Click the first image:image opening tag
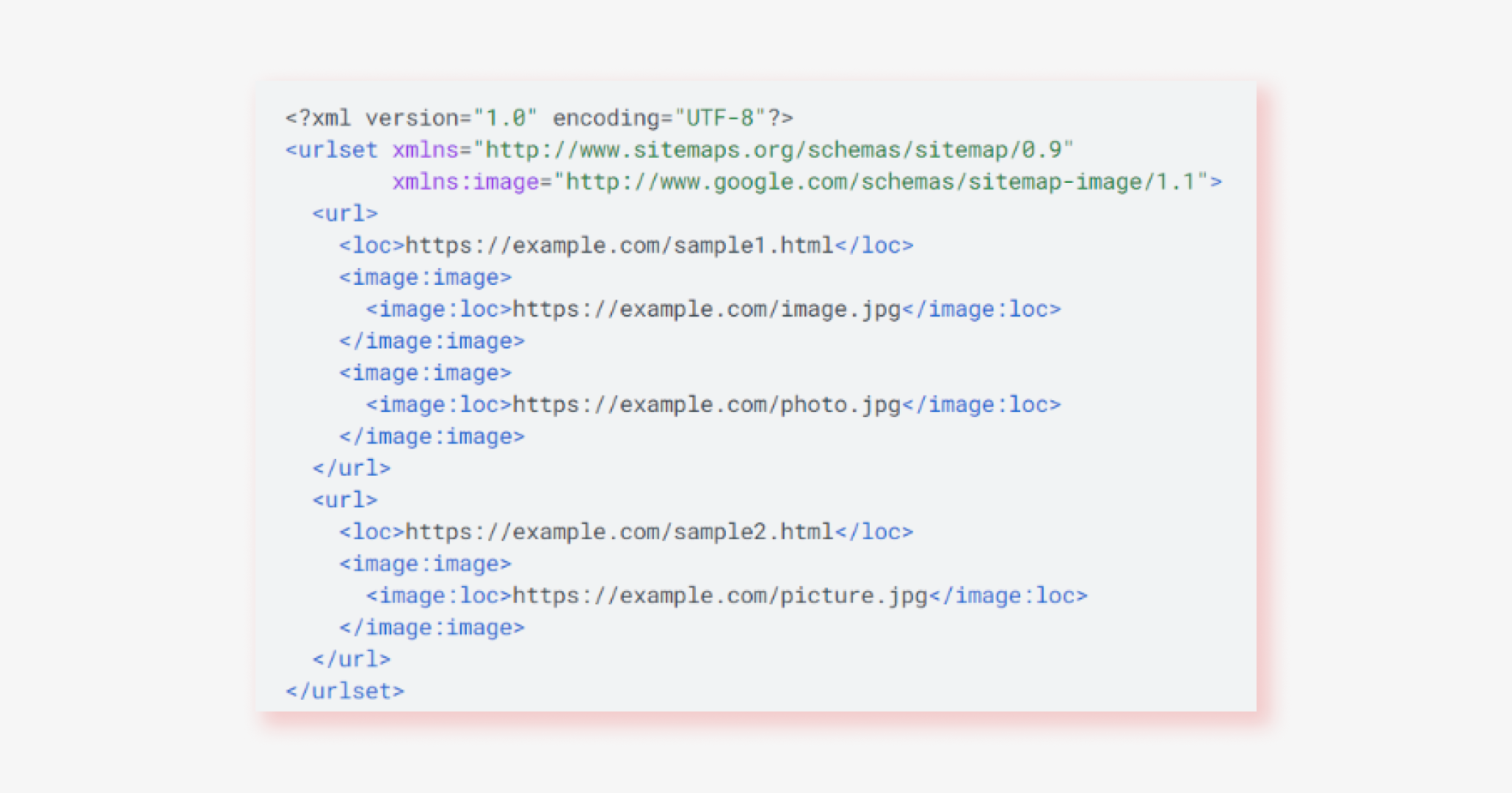Viewport: 1512px width, 793px height. coord(426,277)
